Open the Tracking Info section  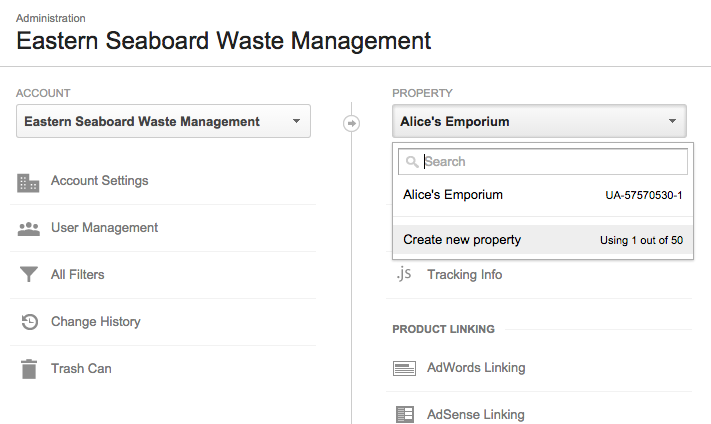(x=464, y=274)
